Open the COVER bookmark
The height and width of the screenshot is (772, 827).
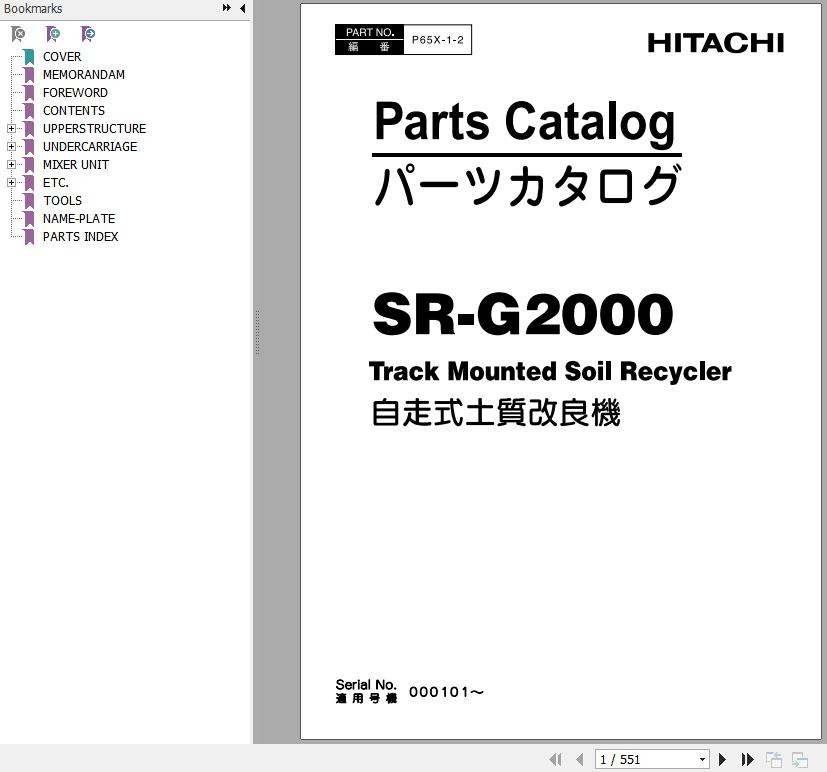62,56
